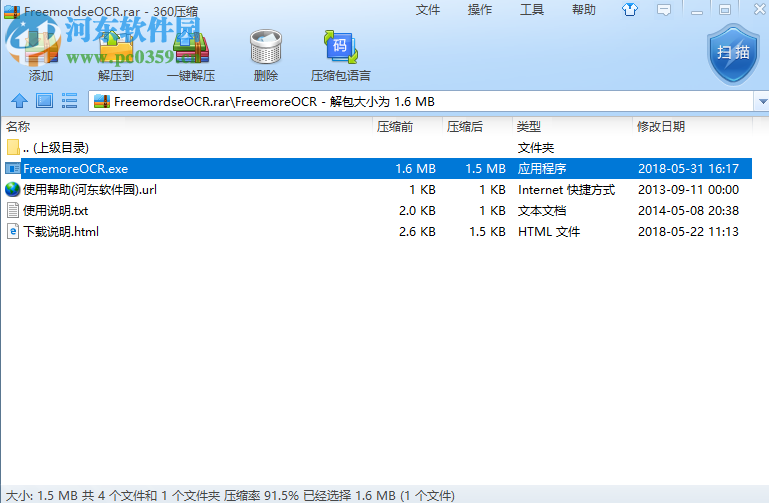Image resolution: width=769 pixels, height=503 pixels.
Task: Select the 使用说明.txt file name
Action: tap(55, 211)
